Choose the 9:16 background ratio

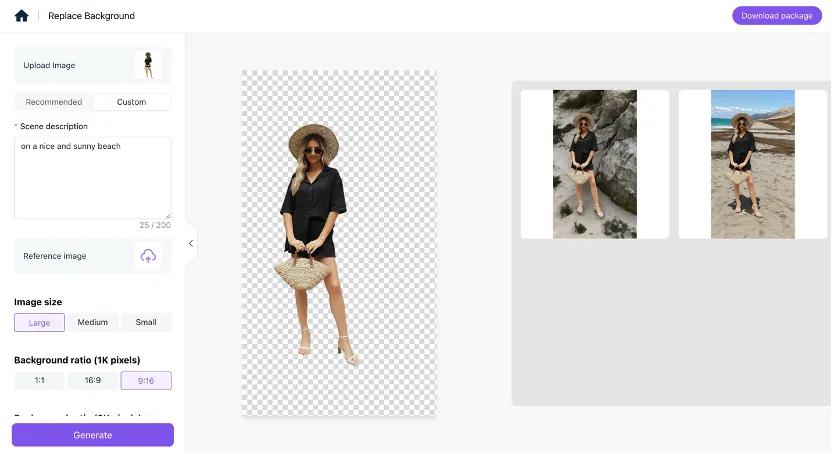click(146, 380)
